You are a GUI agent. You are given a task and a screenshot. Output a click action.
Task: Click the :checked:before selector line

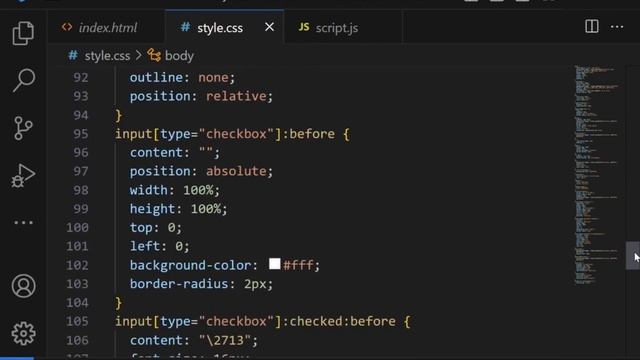tap(262, 322)
